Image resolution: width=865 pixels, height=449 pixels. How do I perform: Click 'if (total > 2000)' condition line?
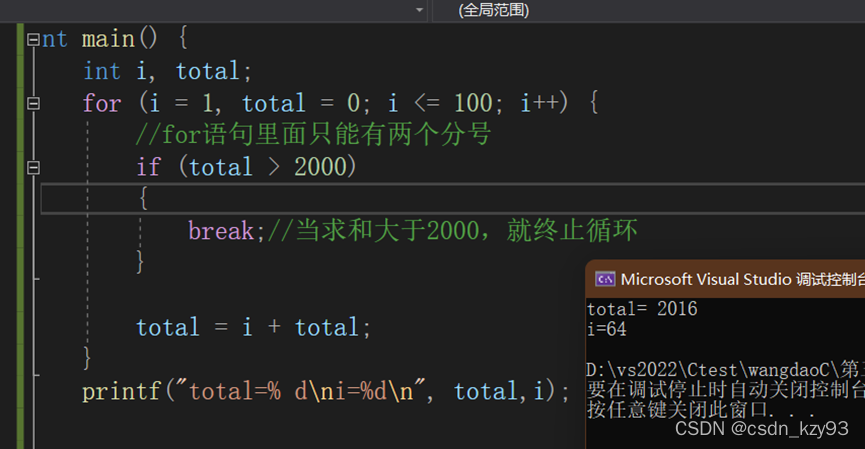coord(246,167)
